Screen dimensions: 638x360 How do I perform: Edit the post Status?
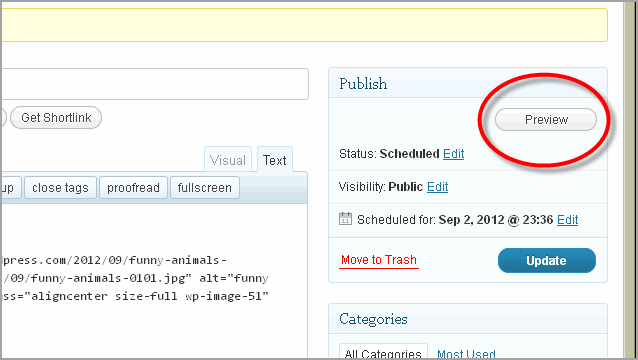pyautogui.click(x=453, y=154)
